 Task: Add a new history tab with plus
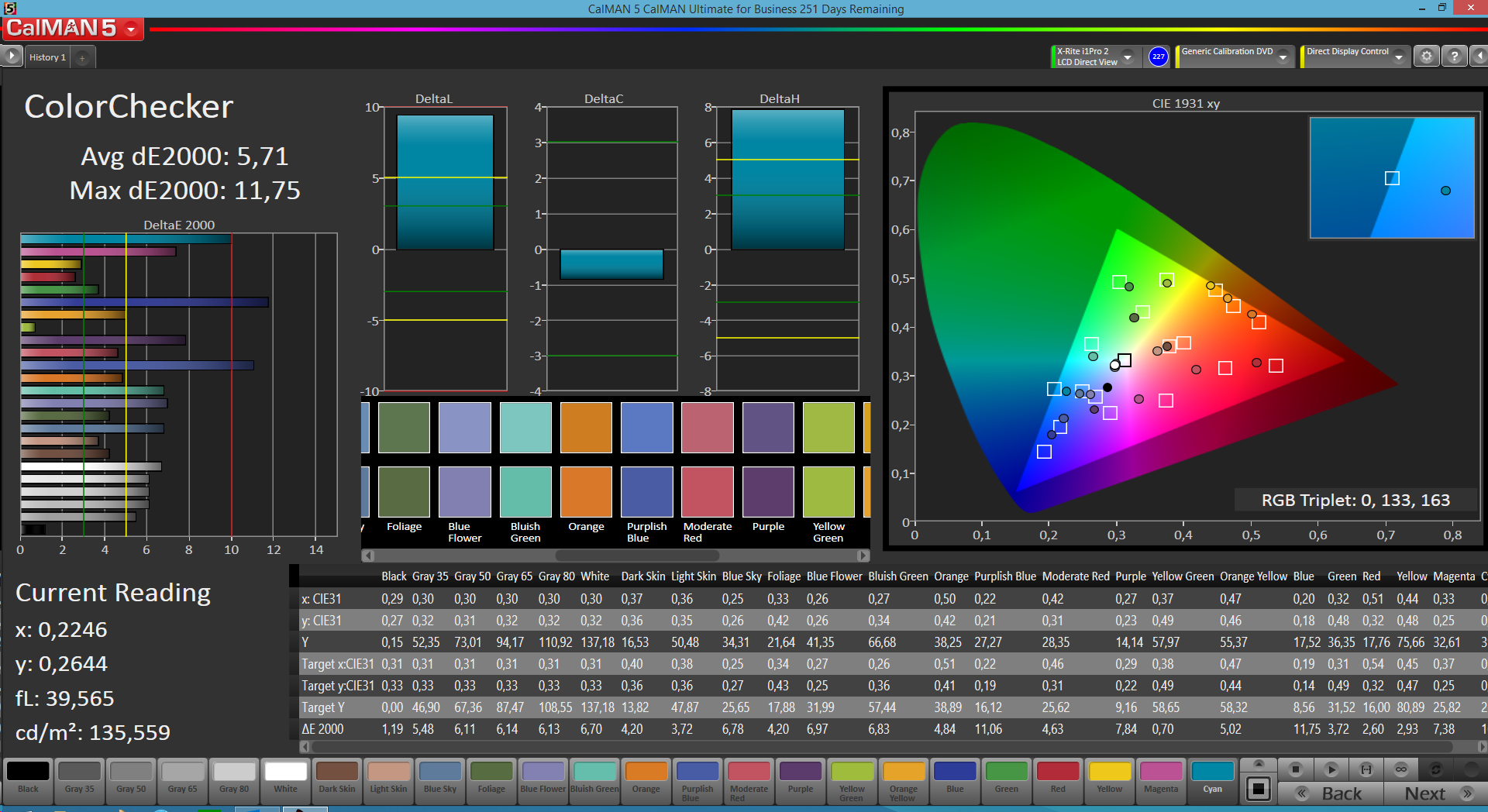click(82, 57)
